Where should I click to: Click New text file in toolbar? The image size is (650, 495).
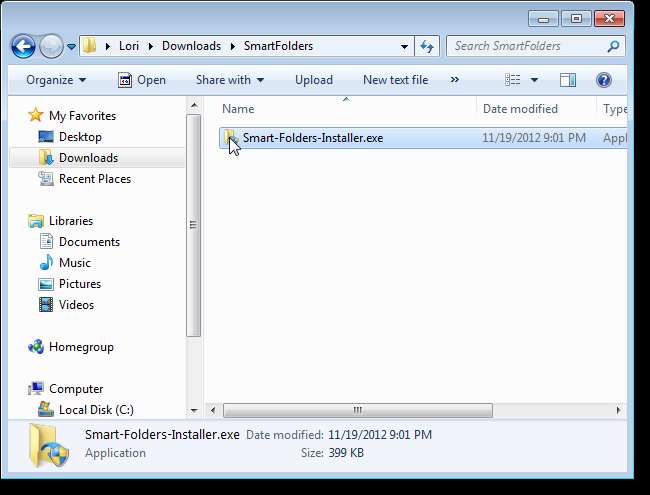[x=395, y=80]
